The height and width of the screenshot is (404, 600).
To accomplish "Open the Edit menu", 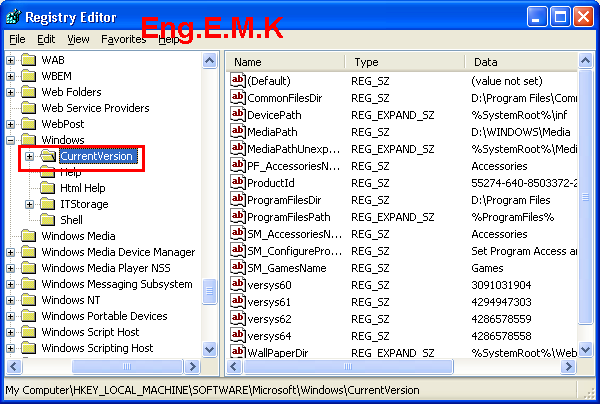I will [x=46, y=39].
